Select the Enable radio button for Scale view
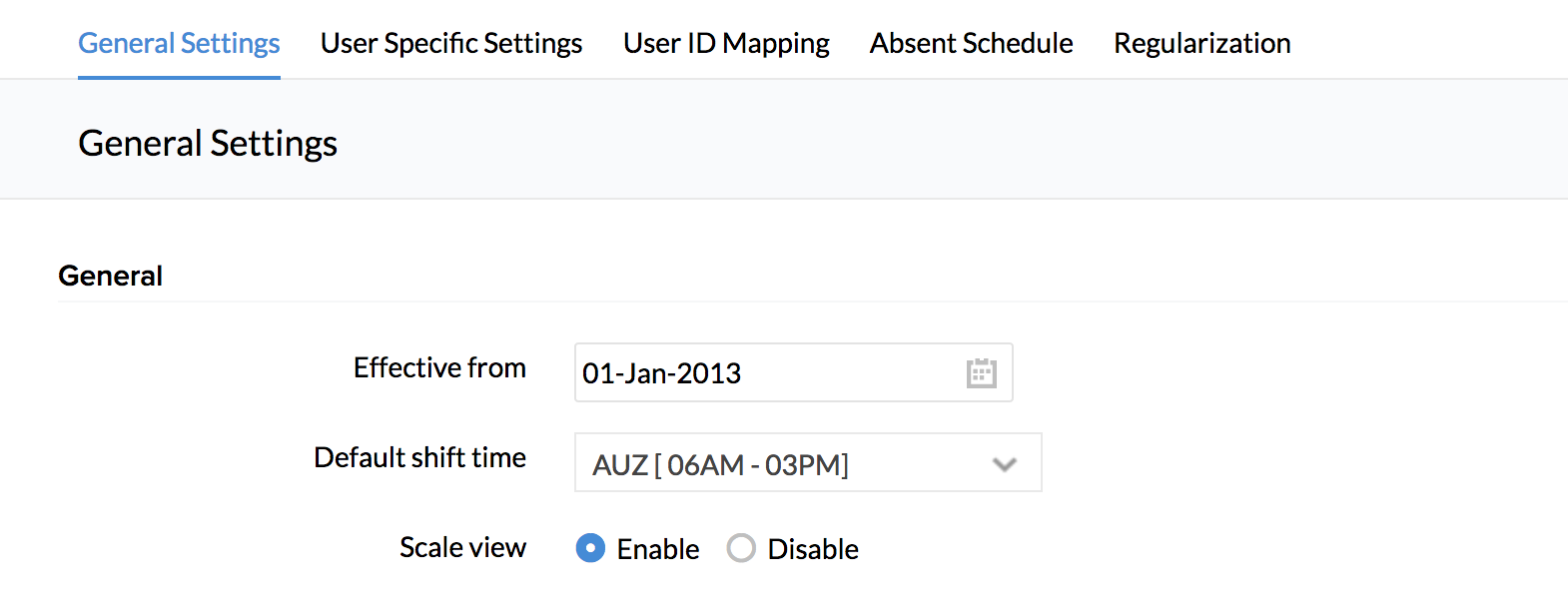The width and height of the screenshot is (1568, 612). [x=590, y=548]
